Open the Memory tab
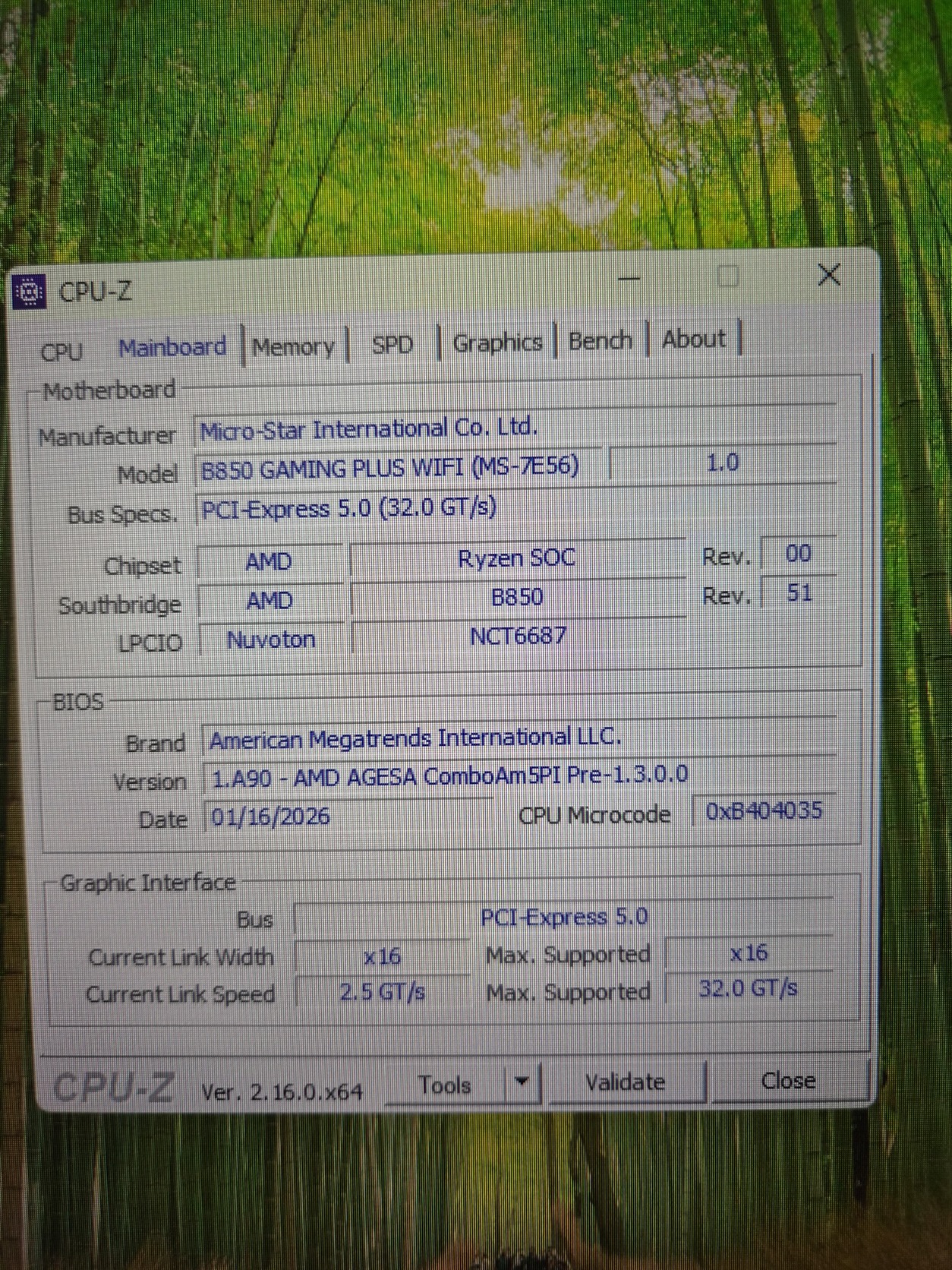 point(294,347)
